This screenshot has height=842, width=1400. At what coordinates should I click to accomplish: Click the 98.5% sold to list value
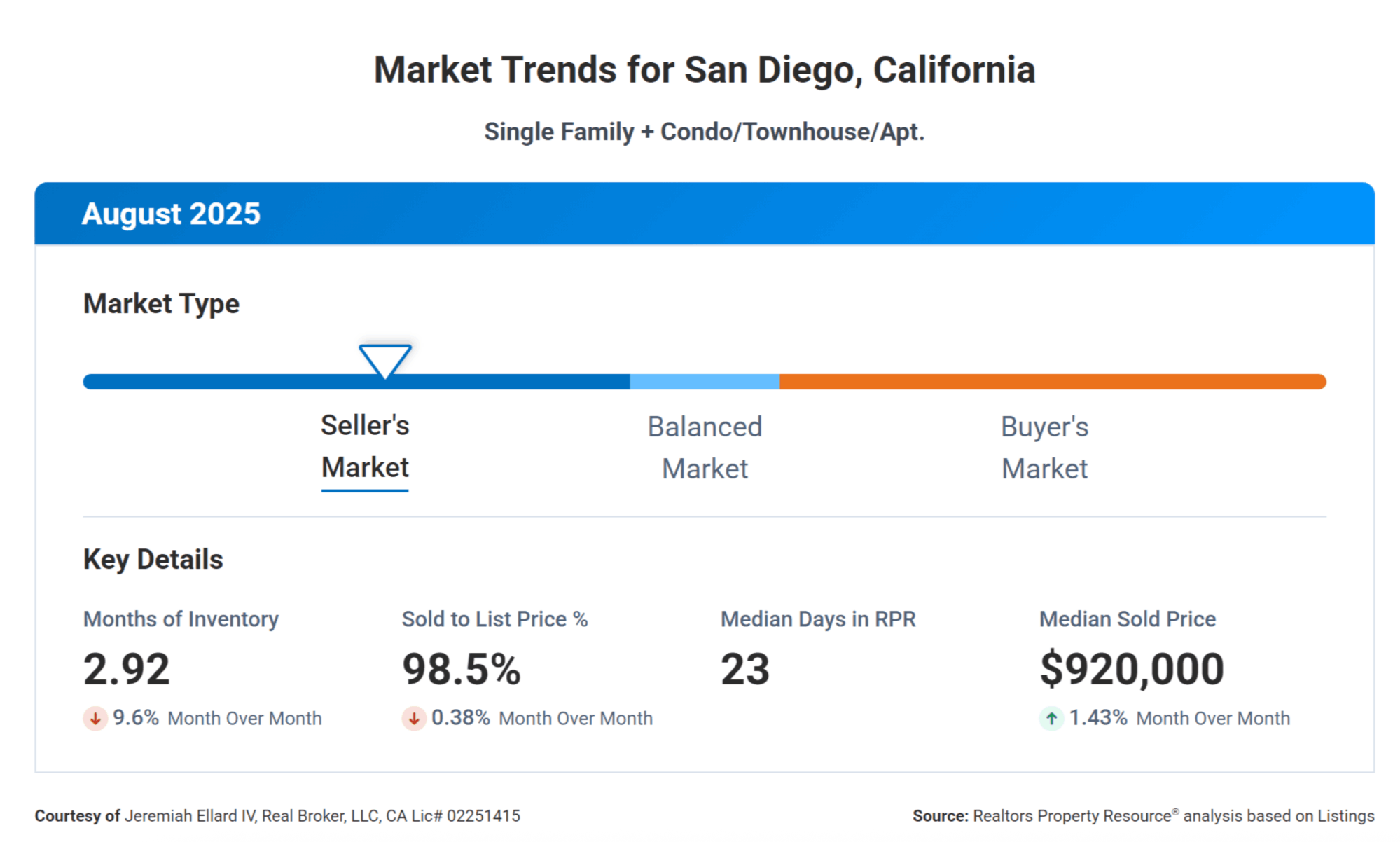pos(462,669)
